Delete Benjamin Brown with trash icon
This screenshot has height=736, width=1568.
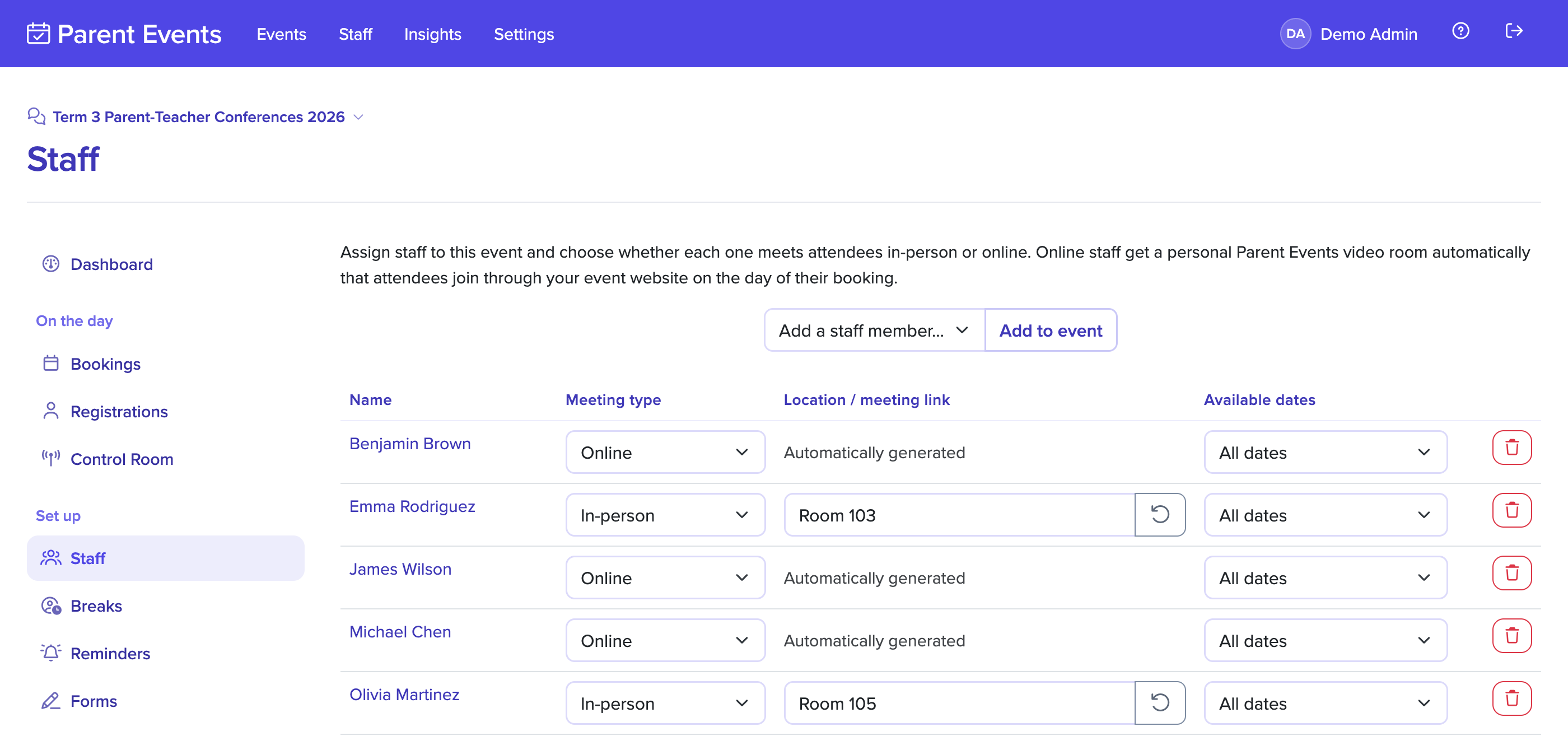pyautogui.click(x=1511, y=448)
